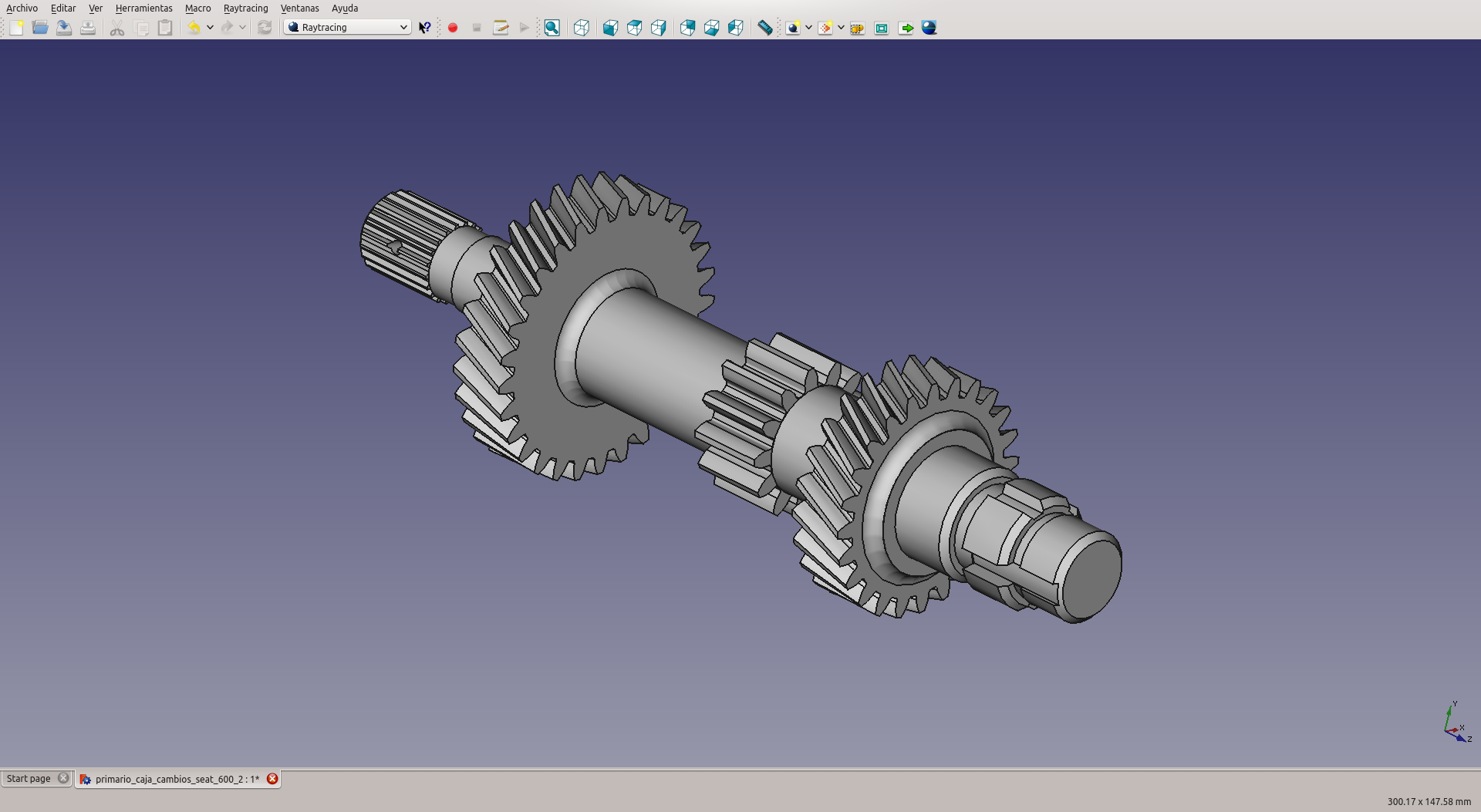The width and height of the screenshot is (1481, 812).
Task: Set front view cube icon
Action: pyautogui.click(x=610, y=28)
